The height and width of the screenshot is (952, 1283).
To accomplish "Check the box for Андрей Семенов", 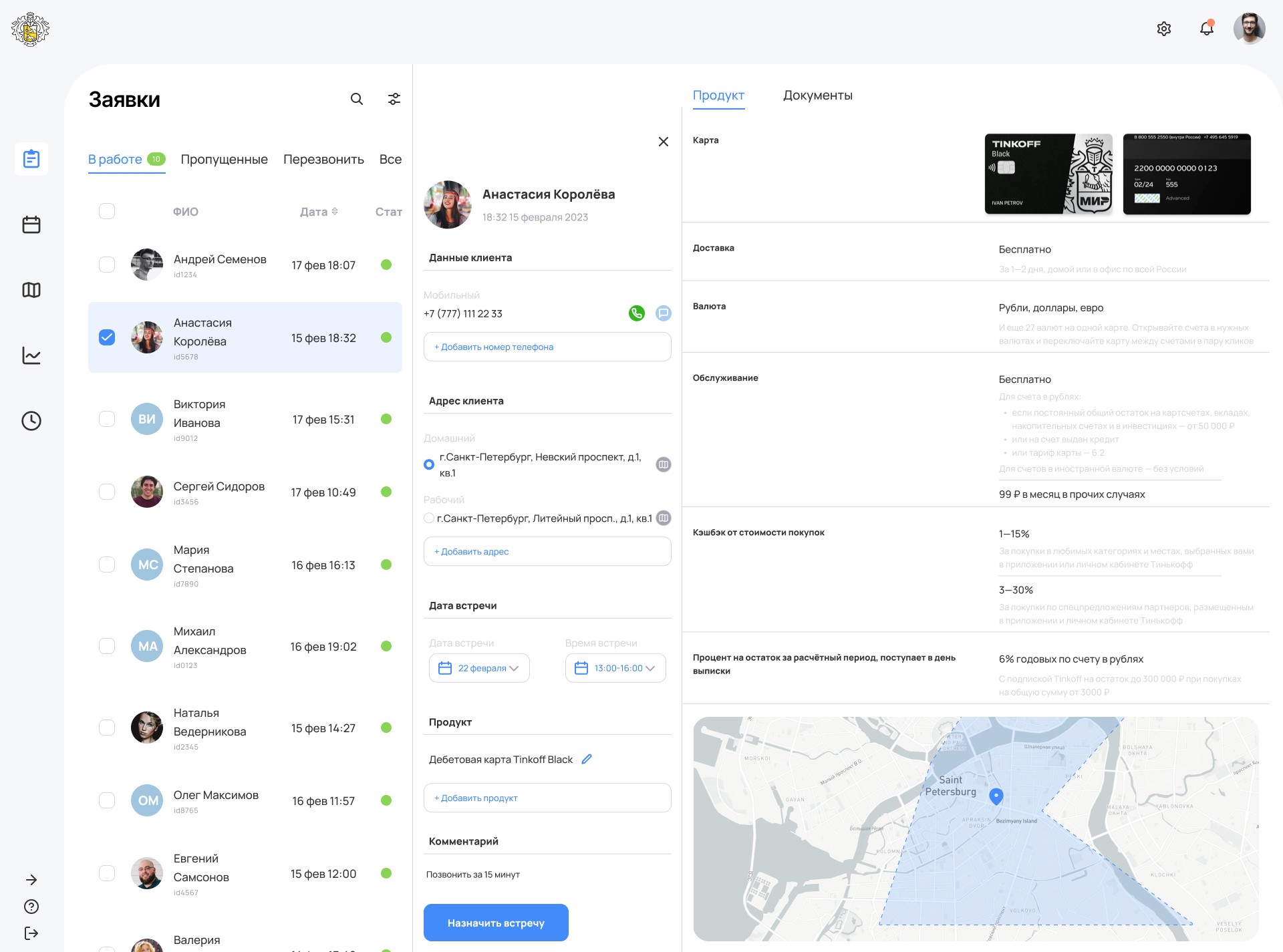I will point(107,265).
